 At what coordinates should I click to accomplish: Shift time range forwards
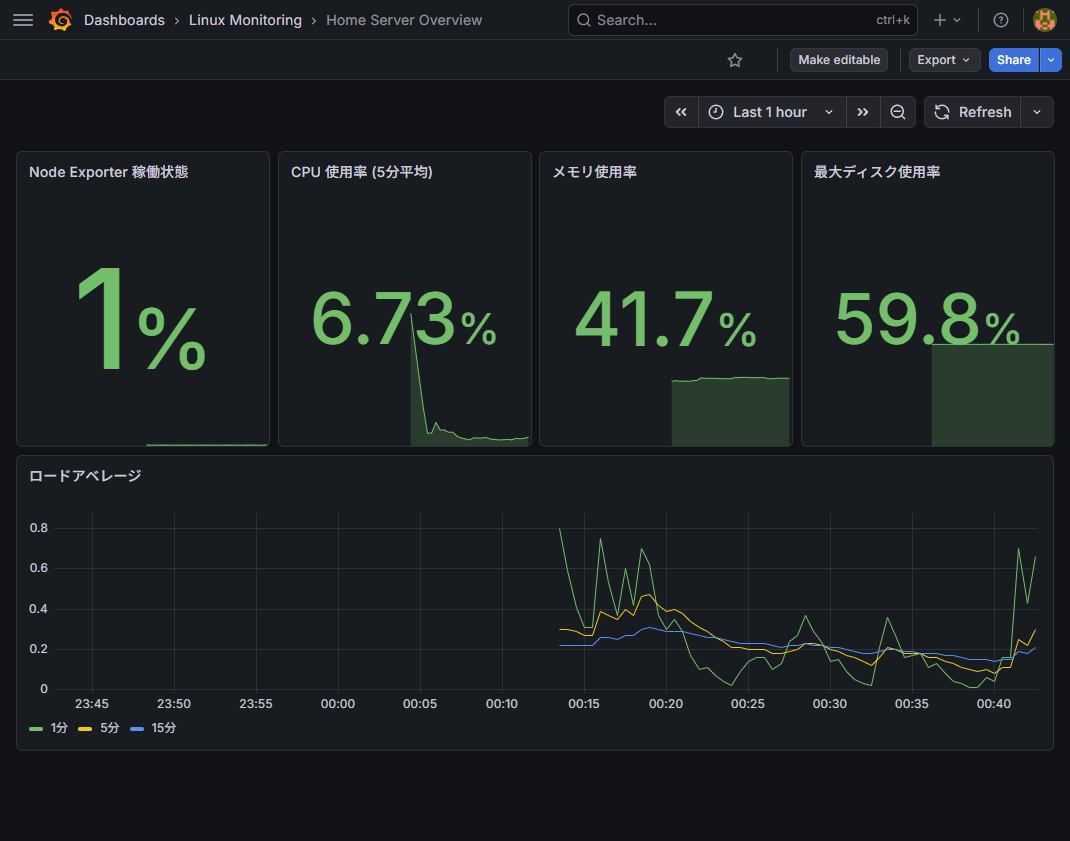[x=863, y=112]
